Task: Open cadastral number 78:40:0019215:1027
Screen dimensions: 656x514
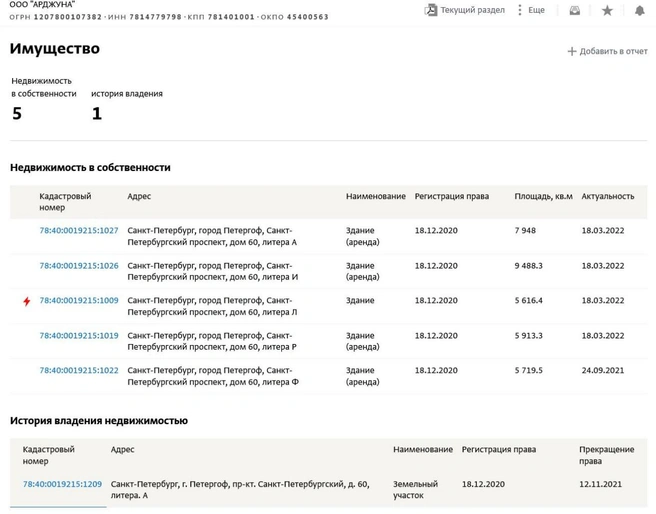Action: (79, 230)
